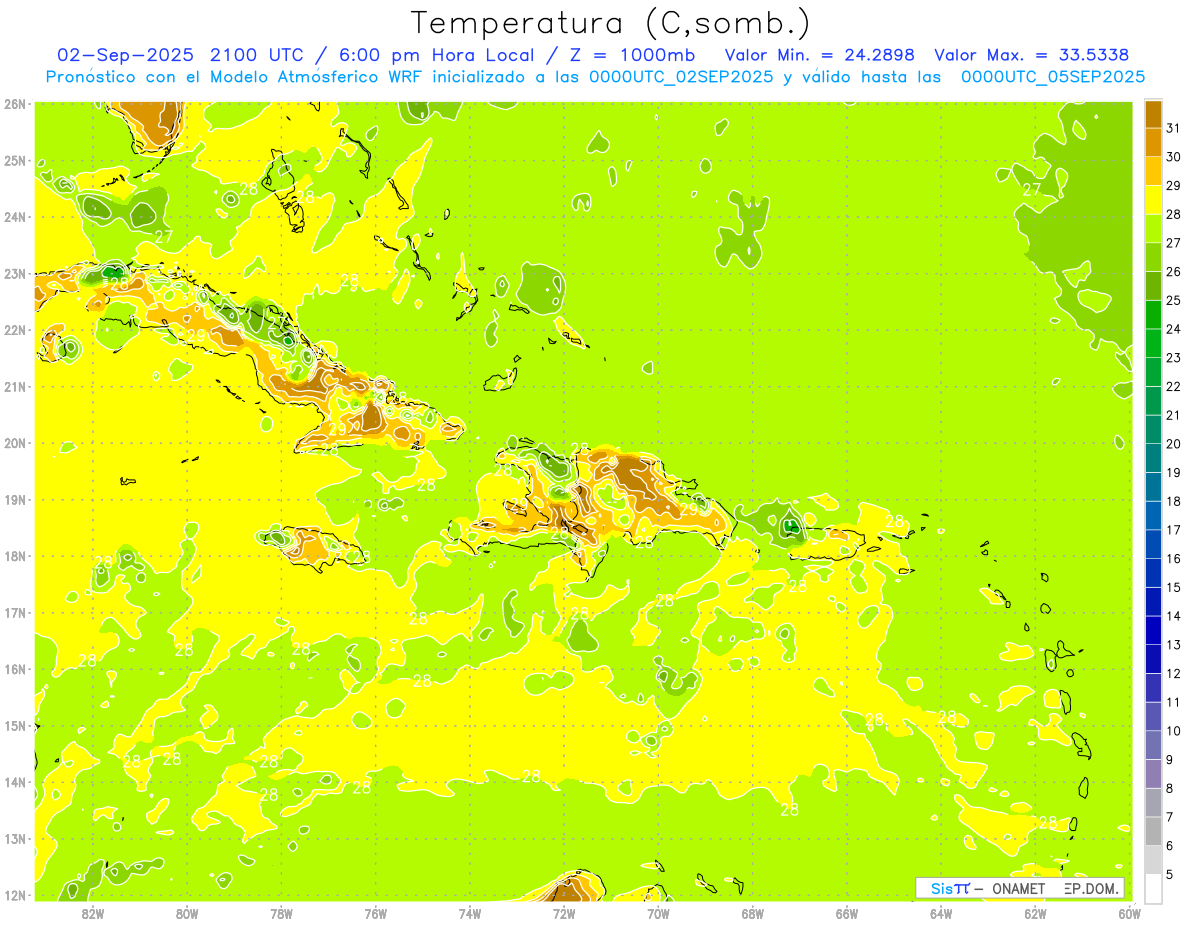Click the 60W longitude axis label
This screenshot has width=1200, height=927.
tap(1130, 914)
